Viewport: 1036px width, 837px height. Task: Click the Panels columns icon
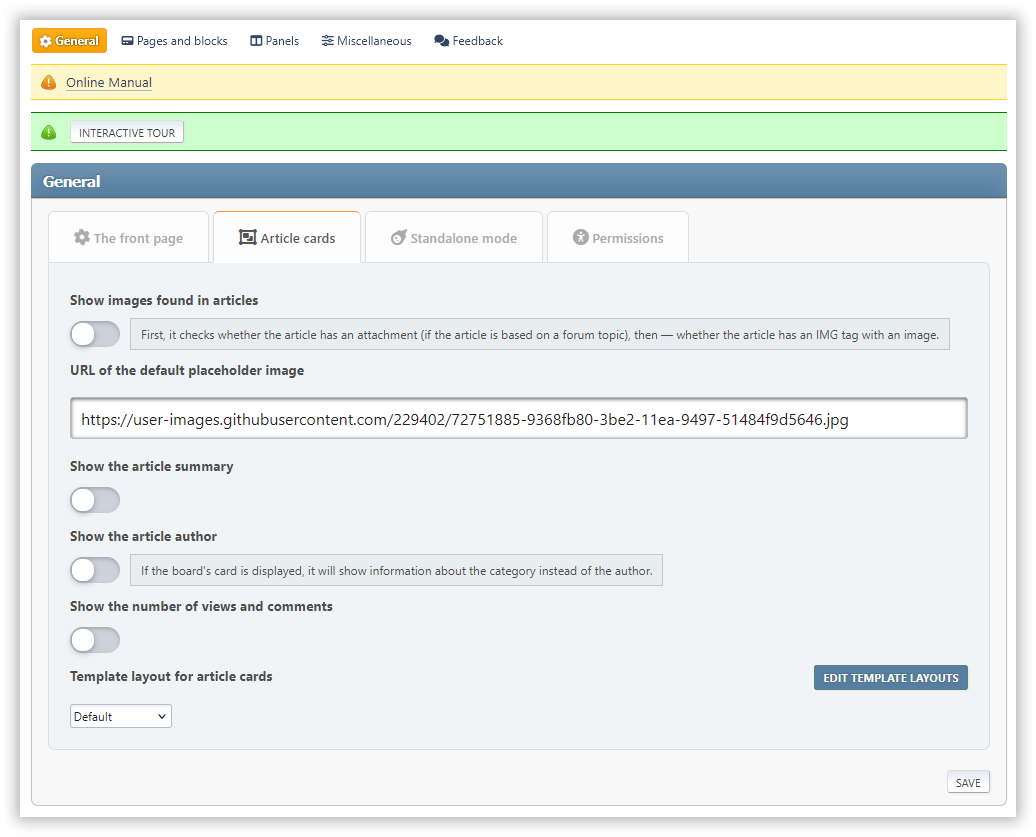click(256, 41)
